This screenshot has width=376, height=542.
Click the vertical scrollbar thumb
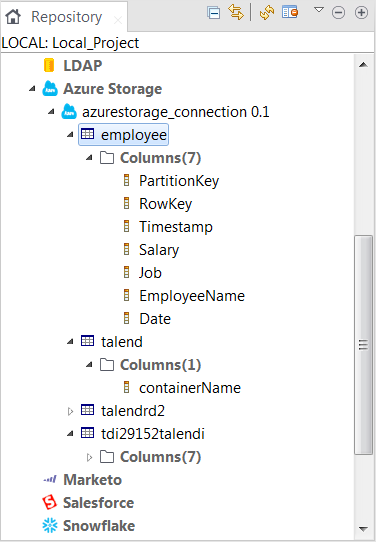363,345
